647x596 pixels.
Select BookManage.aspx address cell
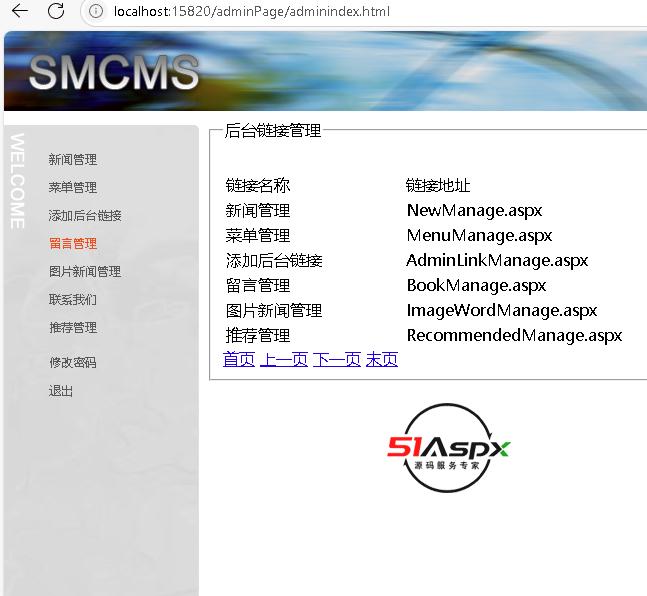[477, 286]
